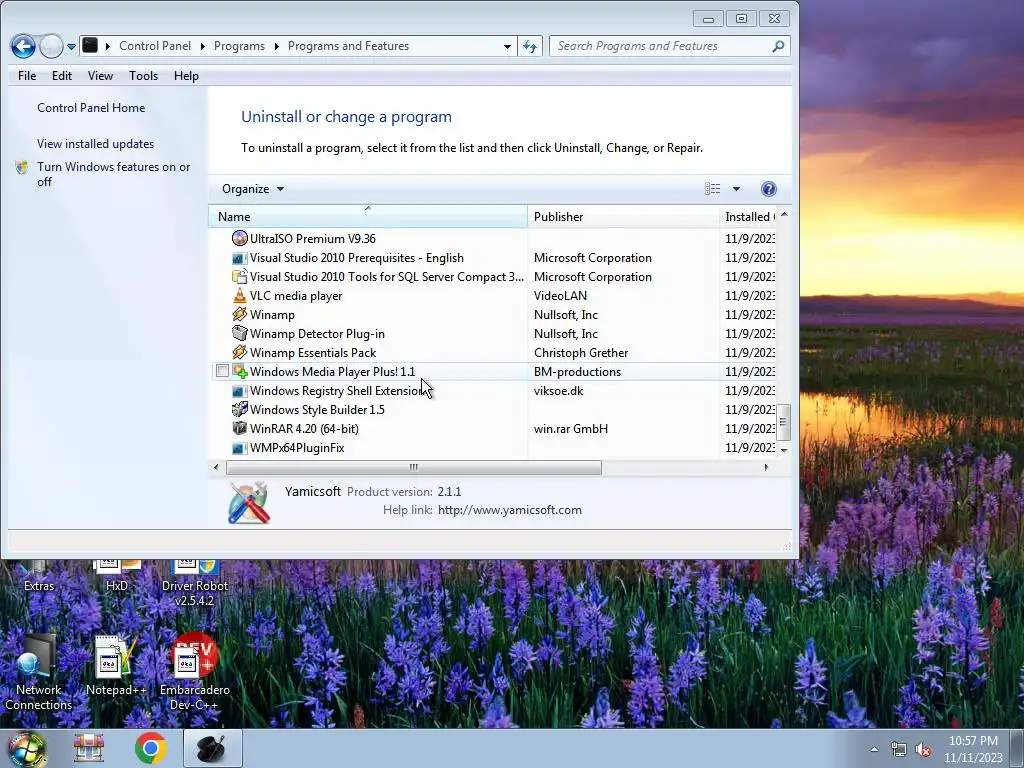Open help via the blue question mark icon
Screen dimensions: 1024x768
point(769,189)
